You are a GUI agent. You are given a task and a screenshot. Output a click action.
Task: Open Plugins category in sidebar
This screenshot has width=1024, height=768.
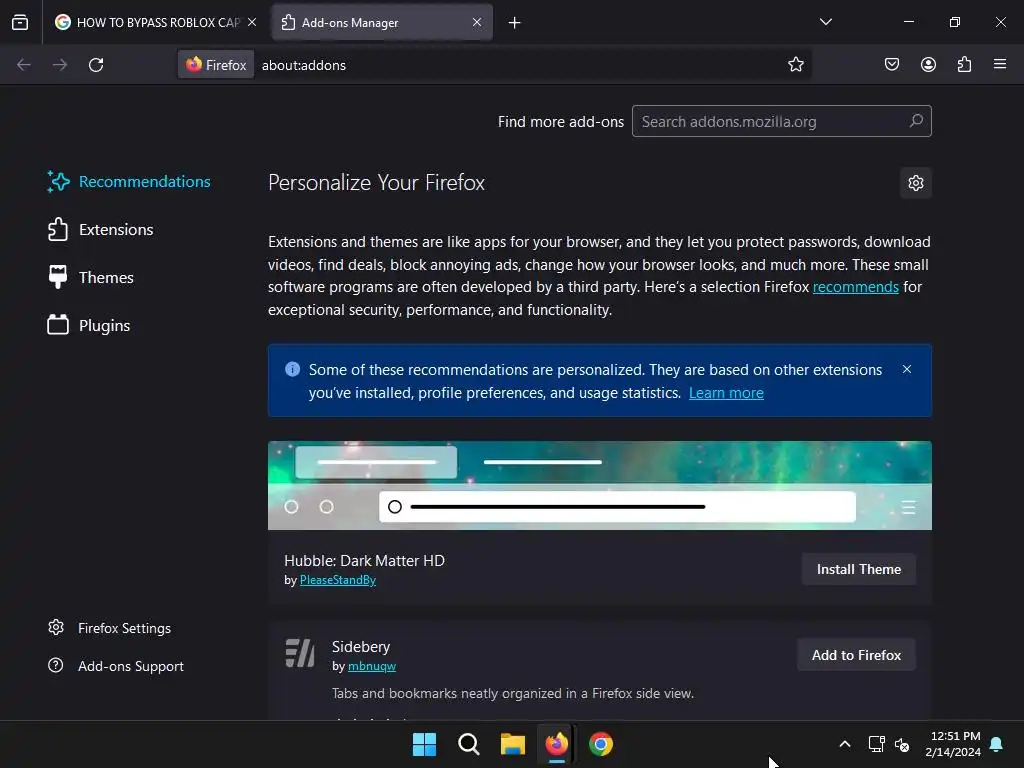[x=89, y=325]
